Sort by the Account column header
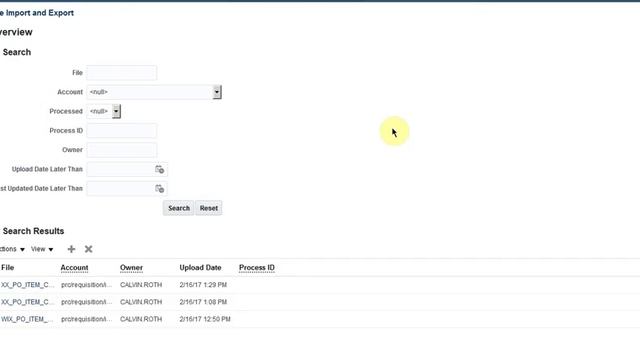This screenshot has width=640, height=360. [x=74, y=268]
